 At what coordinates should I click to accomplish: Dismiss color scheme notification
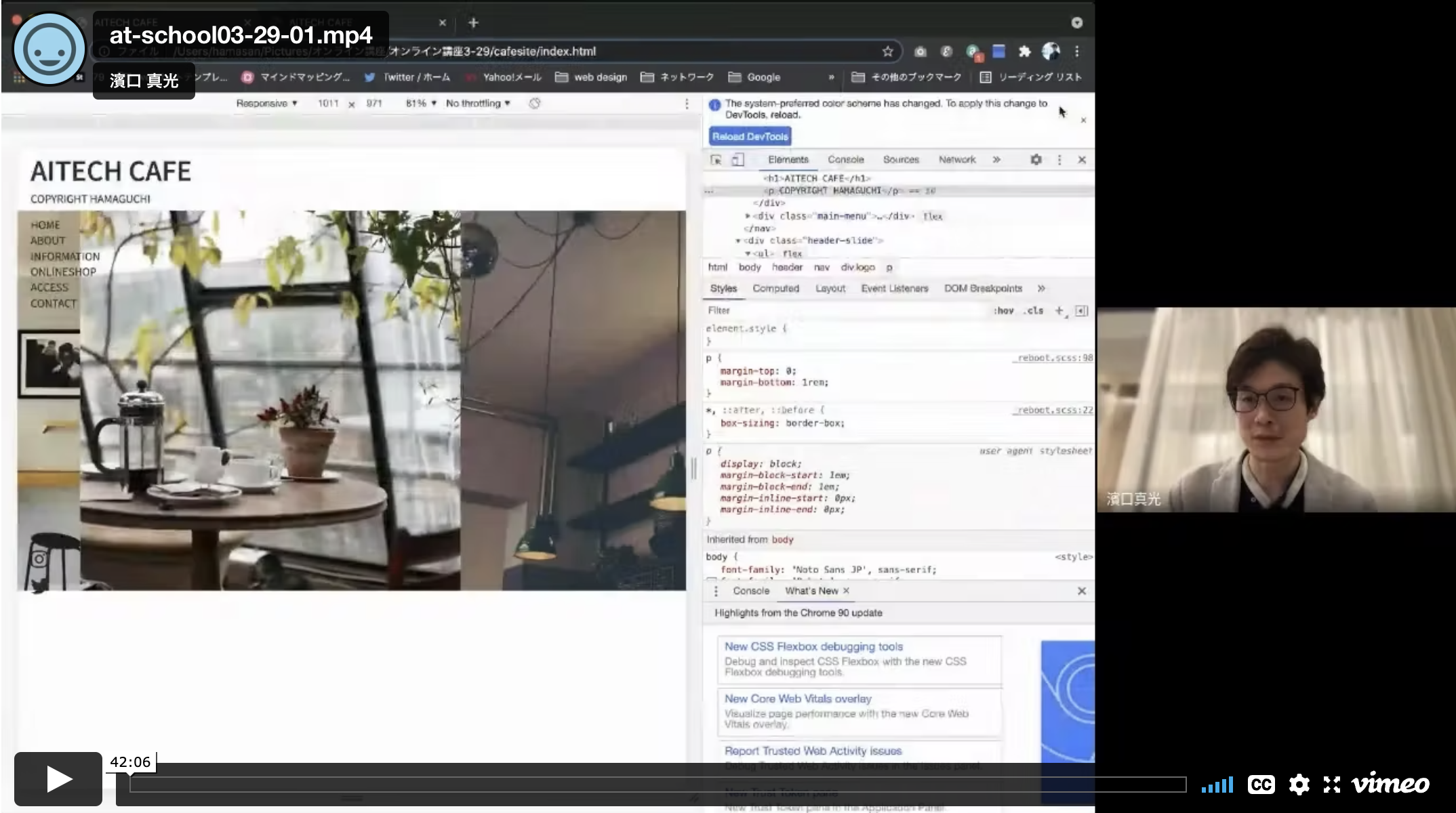(x=1083, y=120)
